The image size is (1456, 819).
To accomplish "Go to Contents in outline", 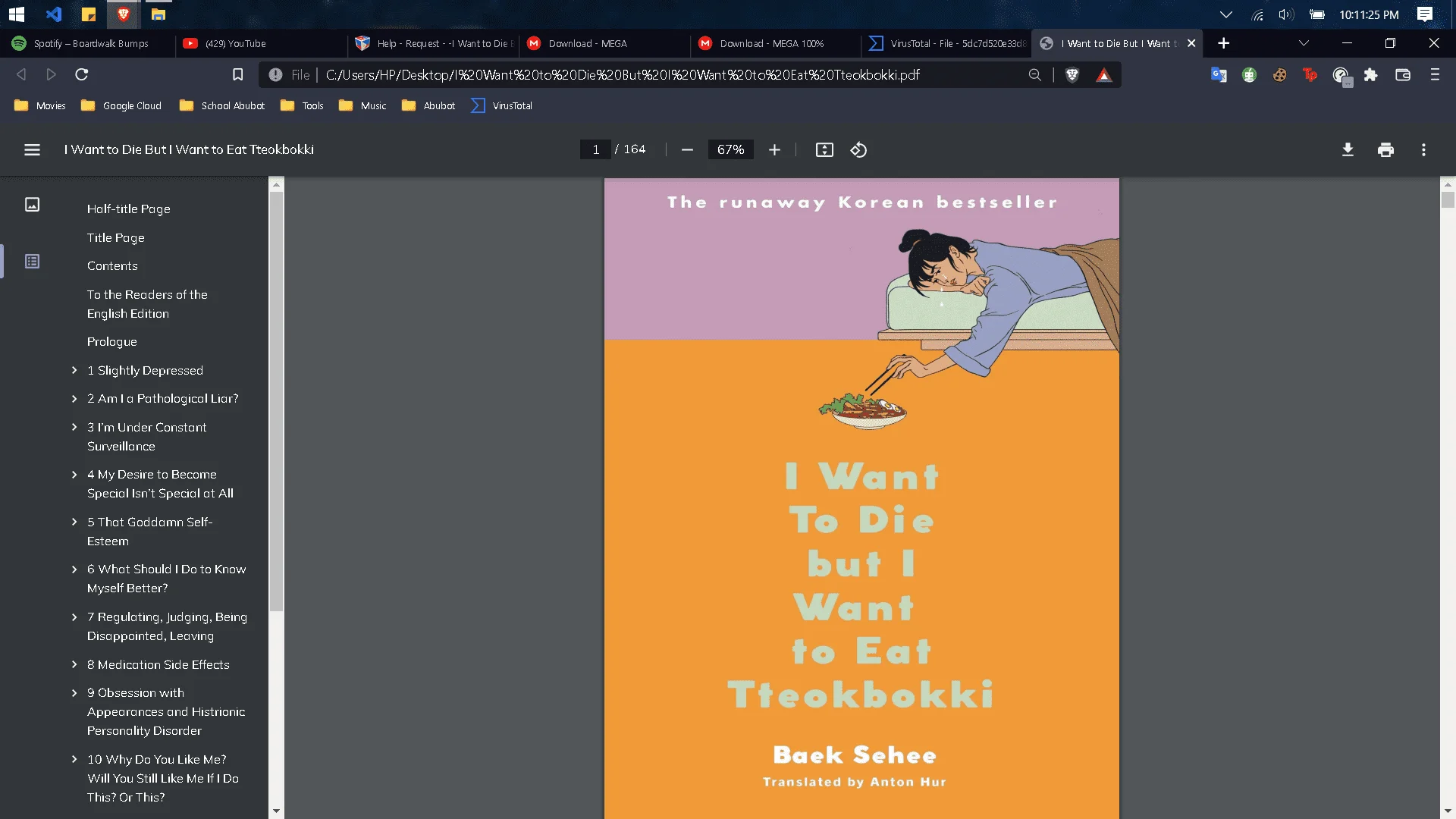I will tap(112, 265).
